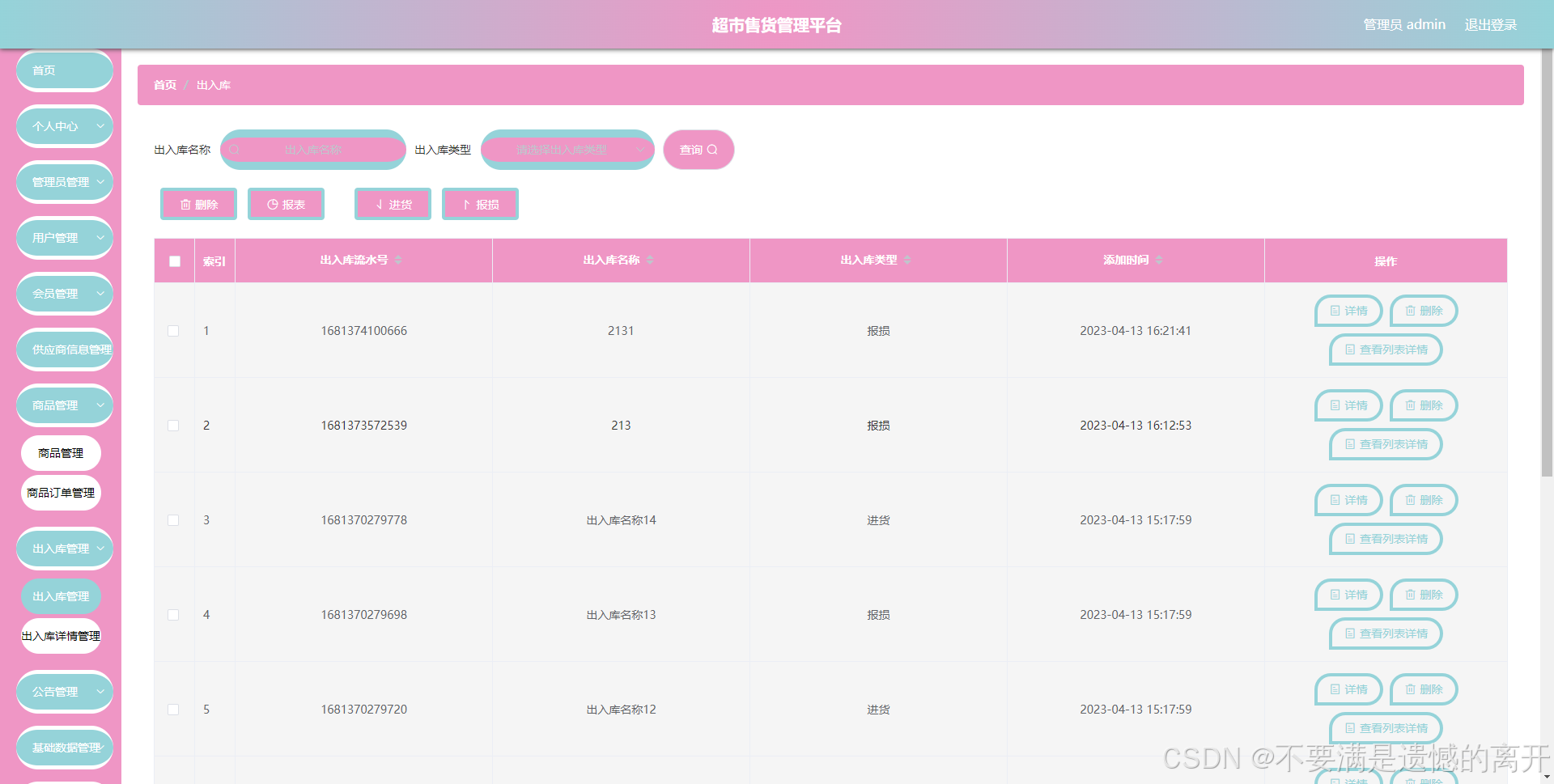
Task: Open the 商品管理 submenu item
Action: click(61, 453)
